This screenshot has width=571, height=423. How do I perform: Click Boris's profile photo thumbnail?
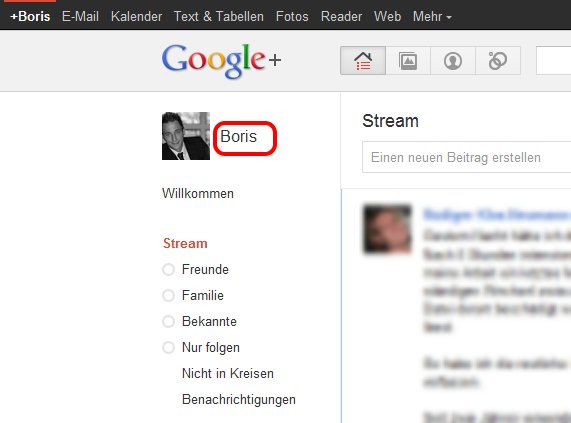tap(186, 136)
